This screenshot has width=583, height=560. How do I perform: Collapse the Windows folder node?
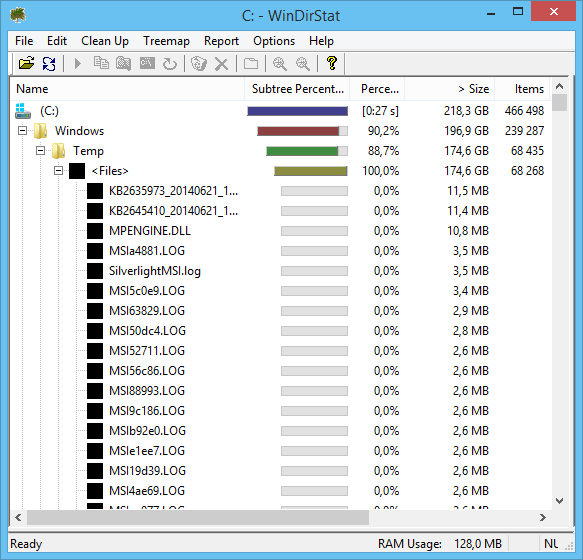coord(23,131)
